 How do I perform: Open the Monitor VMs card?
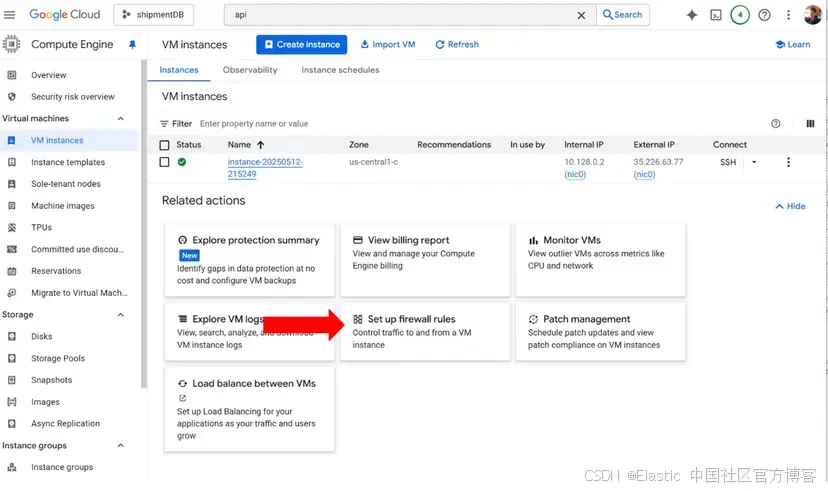[600, 260]
